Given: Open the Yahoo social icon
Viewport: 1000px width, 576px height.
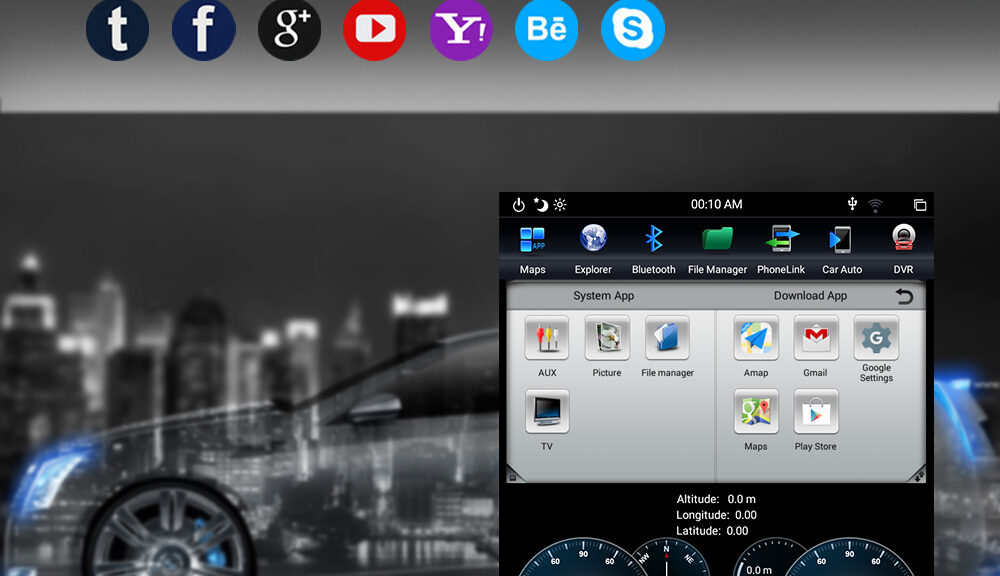Looking at the screenshot, I should point(461,29).
